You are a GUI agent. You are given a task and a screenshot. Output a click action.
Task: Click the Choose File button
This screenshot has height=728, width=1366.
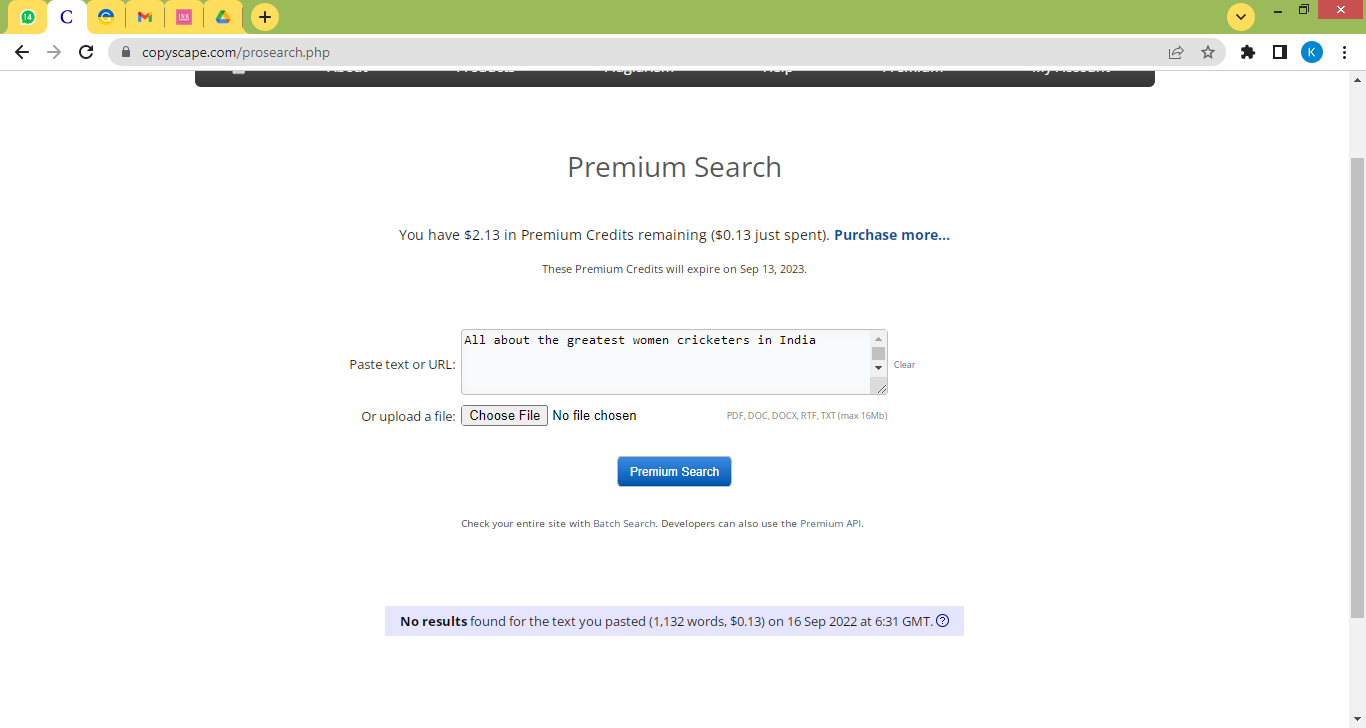pyautogui.click(x=505, y=416)
